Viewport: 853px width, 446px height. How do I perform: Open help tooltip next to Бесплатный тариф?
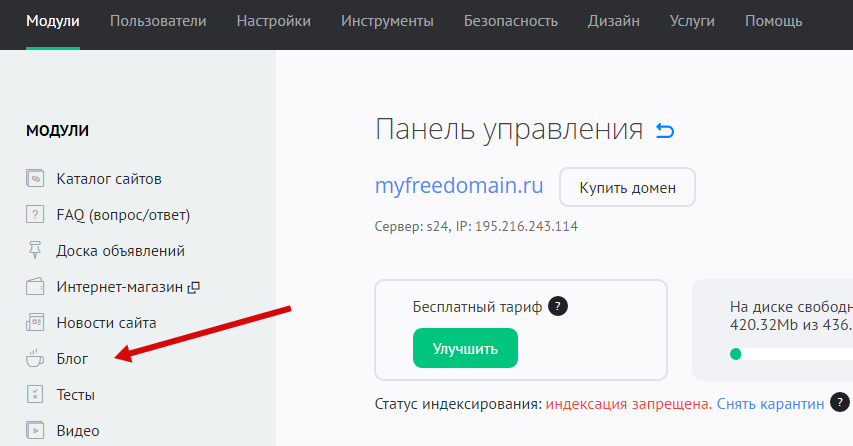[558, 307]
